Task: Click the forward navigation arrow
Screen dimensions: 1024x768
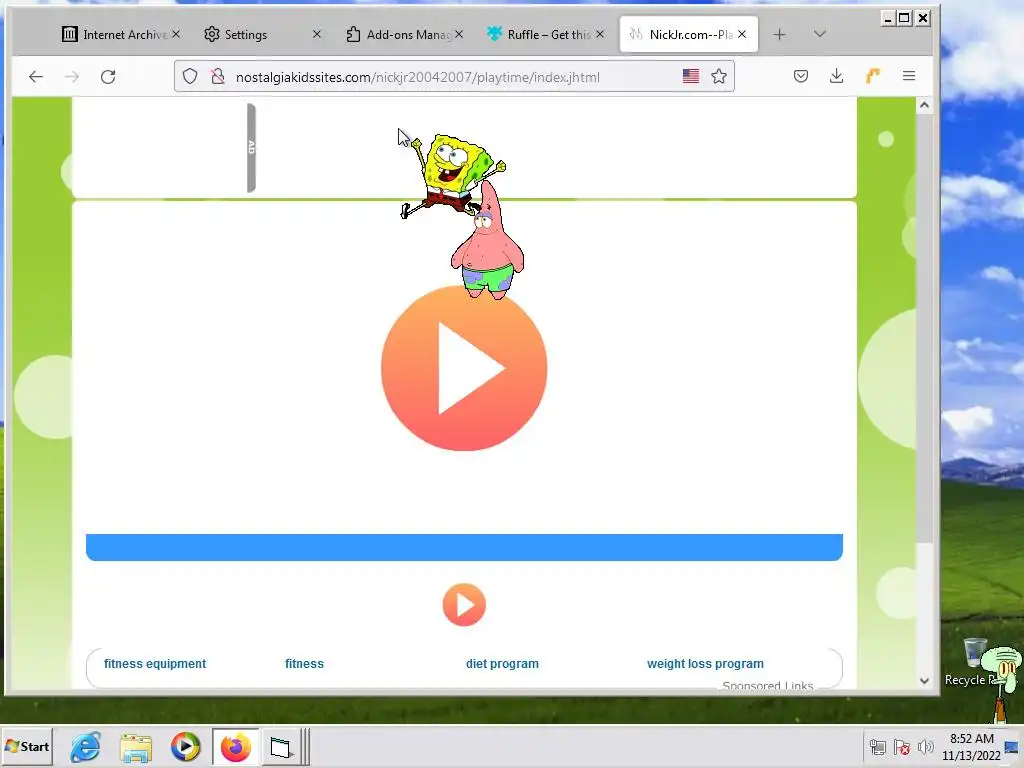Action: click(72, 77)
